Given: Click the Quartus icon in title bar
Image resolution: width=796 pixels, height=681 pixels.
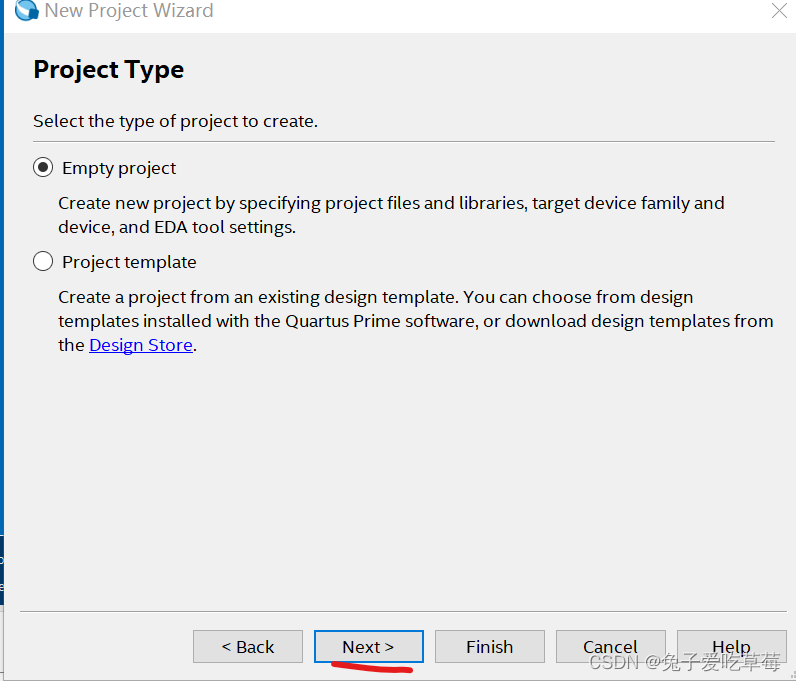Looking at the screenshot, I should click(x=26, y=10).
